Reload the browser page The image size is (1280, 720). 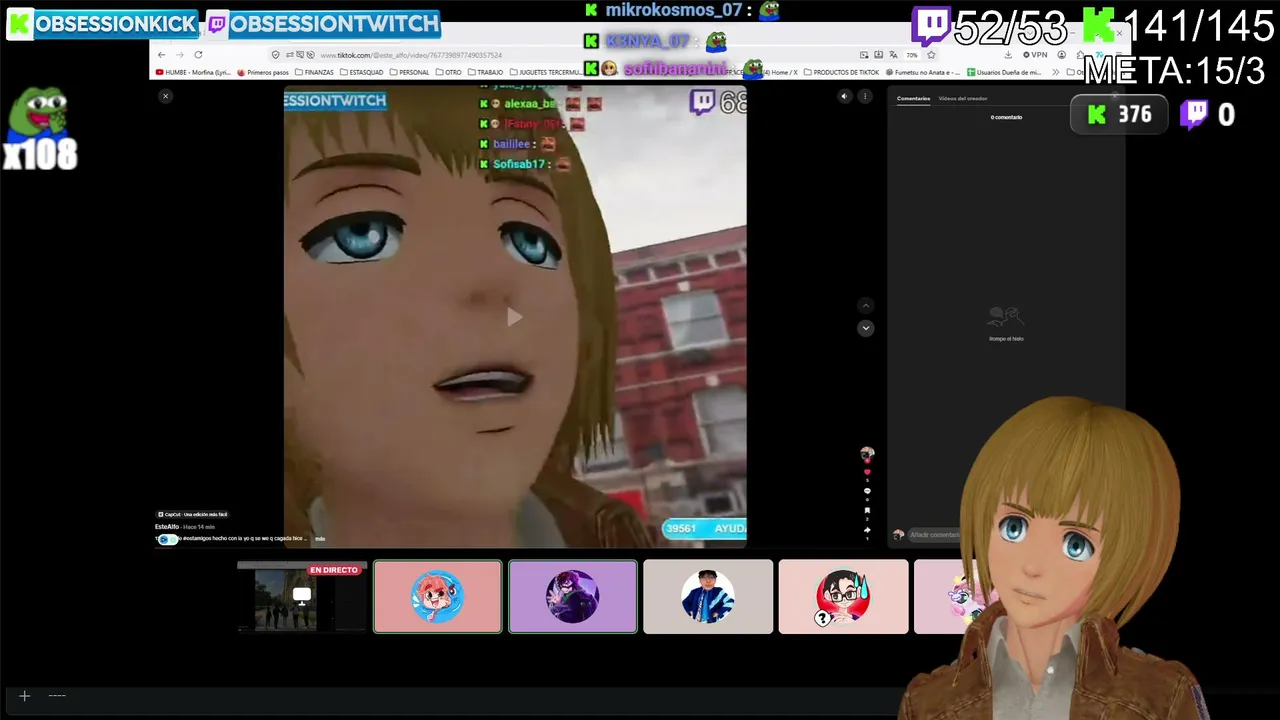pos(198,55)
